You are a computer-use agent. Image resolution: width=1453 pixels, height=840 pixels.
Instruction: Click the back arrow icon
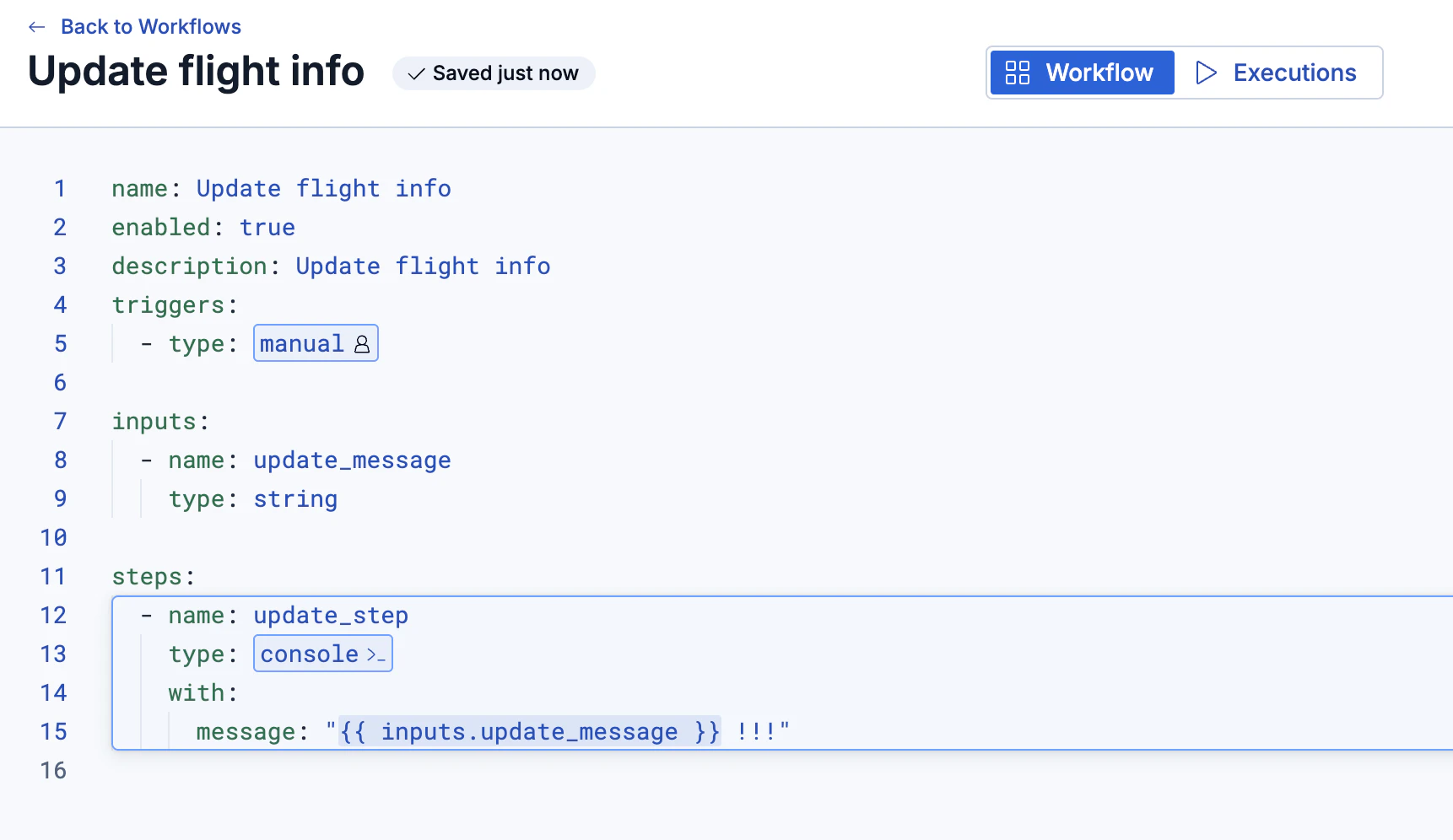[x=36, y=27]
